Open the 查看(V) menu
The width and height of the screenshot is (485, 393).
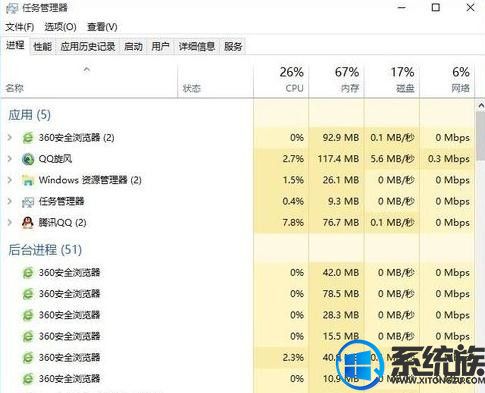point(102,27)
